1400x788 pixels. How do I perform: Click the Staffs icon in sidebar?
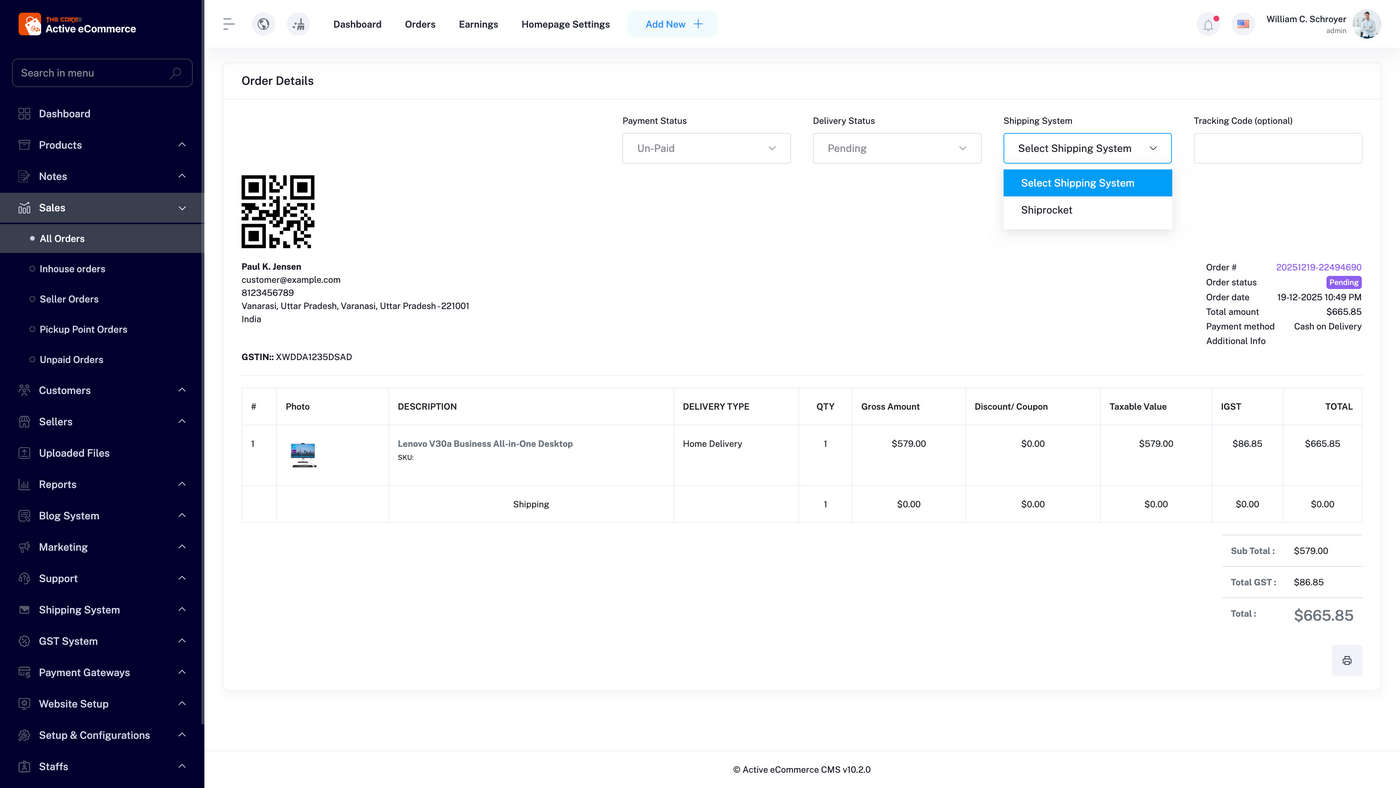click(x=24, y=766)
